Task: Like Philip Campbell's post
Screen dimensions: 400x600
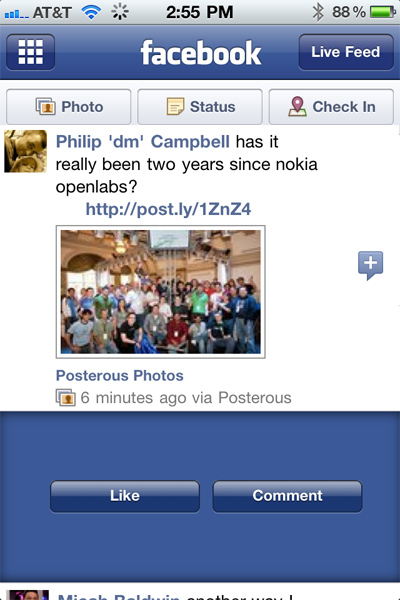Action: coord(125,496)
